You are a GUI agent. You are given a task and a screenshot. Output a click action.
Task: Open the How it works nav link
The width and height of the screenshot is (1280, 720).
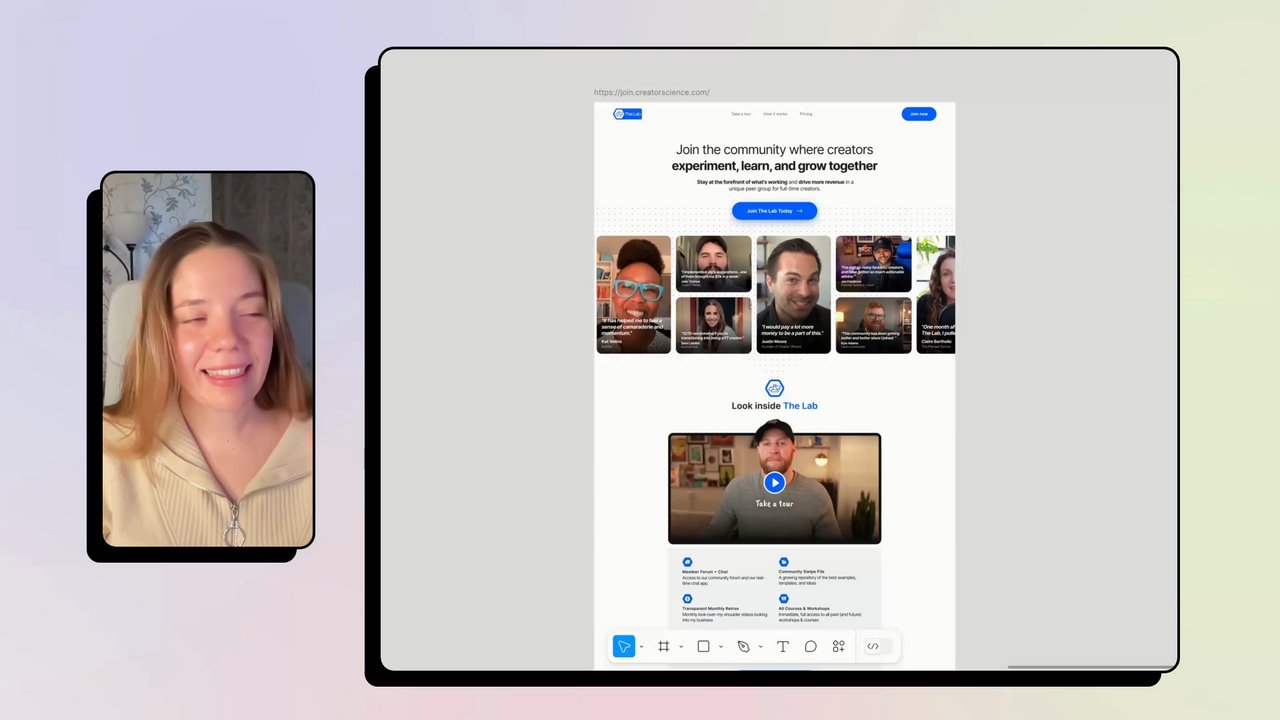tap(775, 114)
